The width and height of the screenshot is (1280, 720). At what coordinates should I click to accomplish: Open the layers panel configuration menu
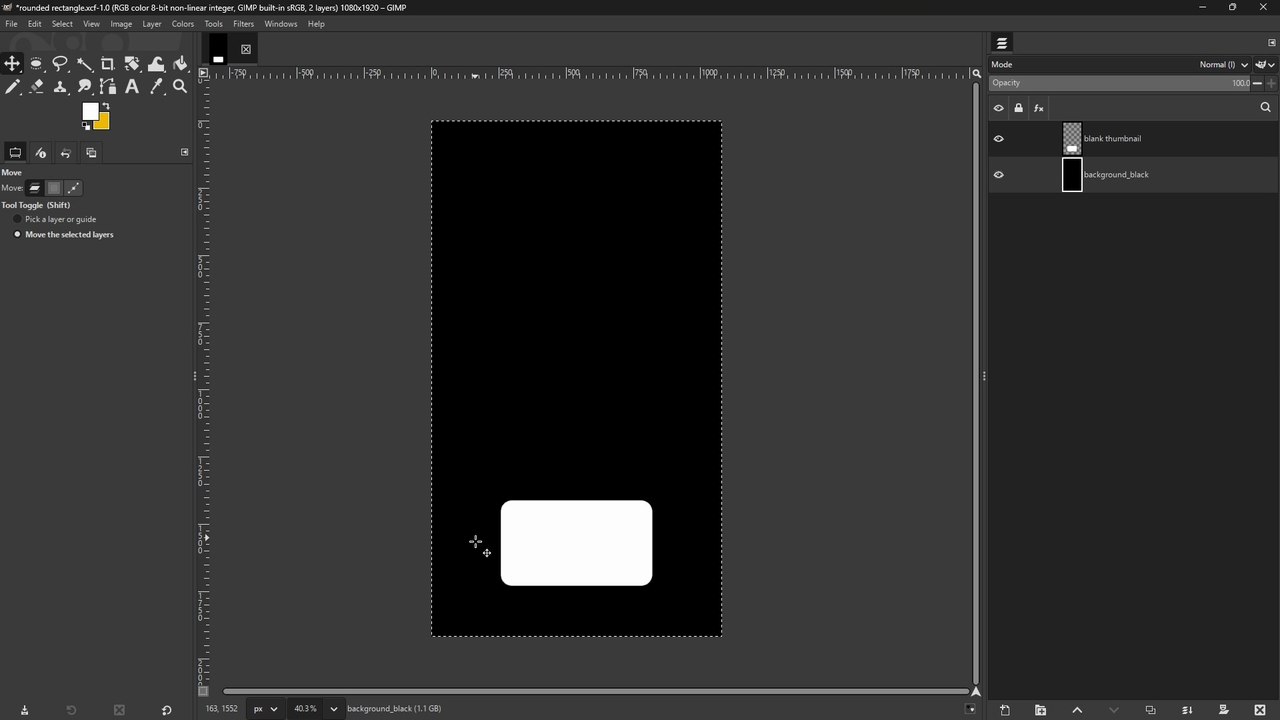pos(1272,43)
